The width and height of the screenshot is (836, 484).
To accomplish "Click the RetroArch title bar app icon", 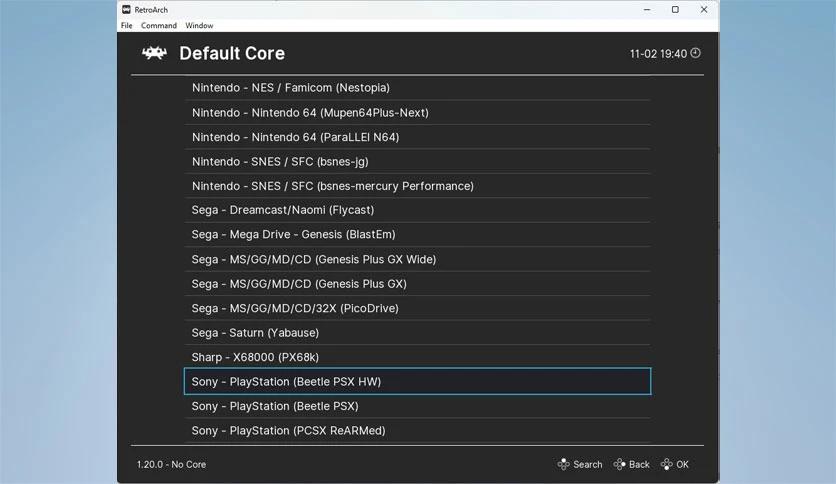I will pyautogui.click(x=126, y=10).
